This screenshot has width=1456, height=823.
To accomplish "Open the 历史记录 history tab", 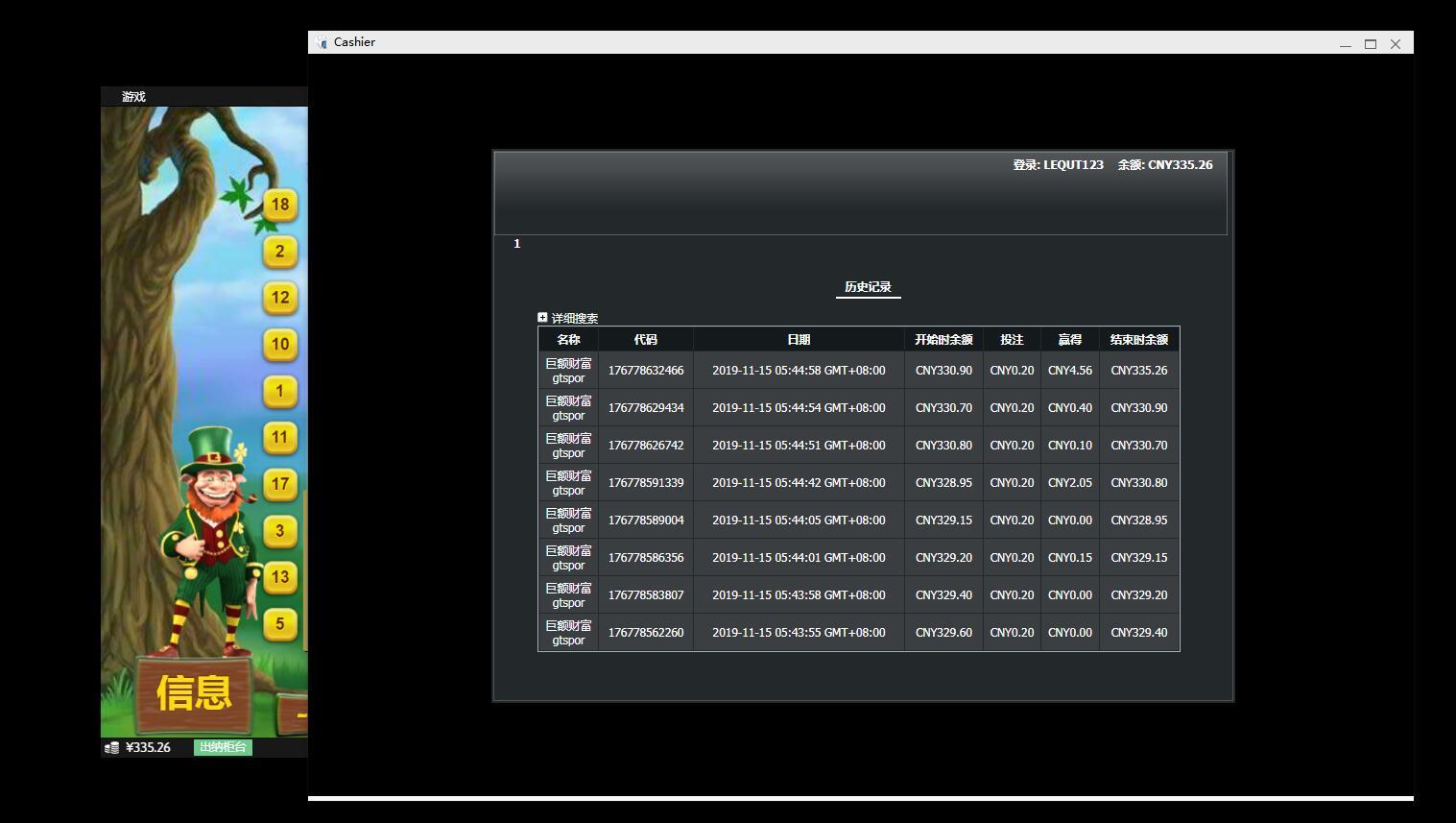I will click(x=868, y=287).
